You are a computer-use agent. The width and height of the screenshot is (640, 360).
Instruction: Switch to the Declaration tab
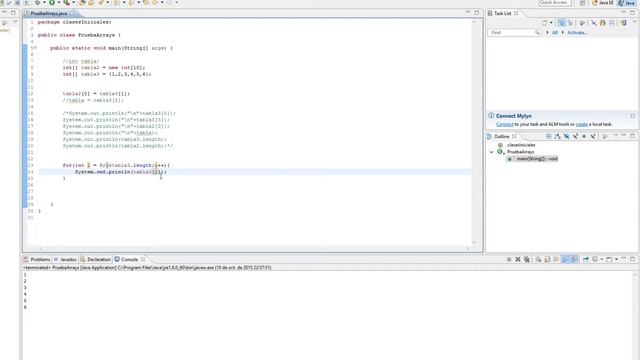point(96,260)
